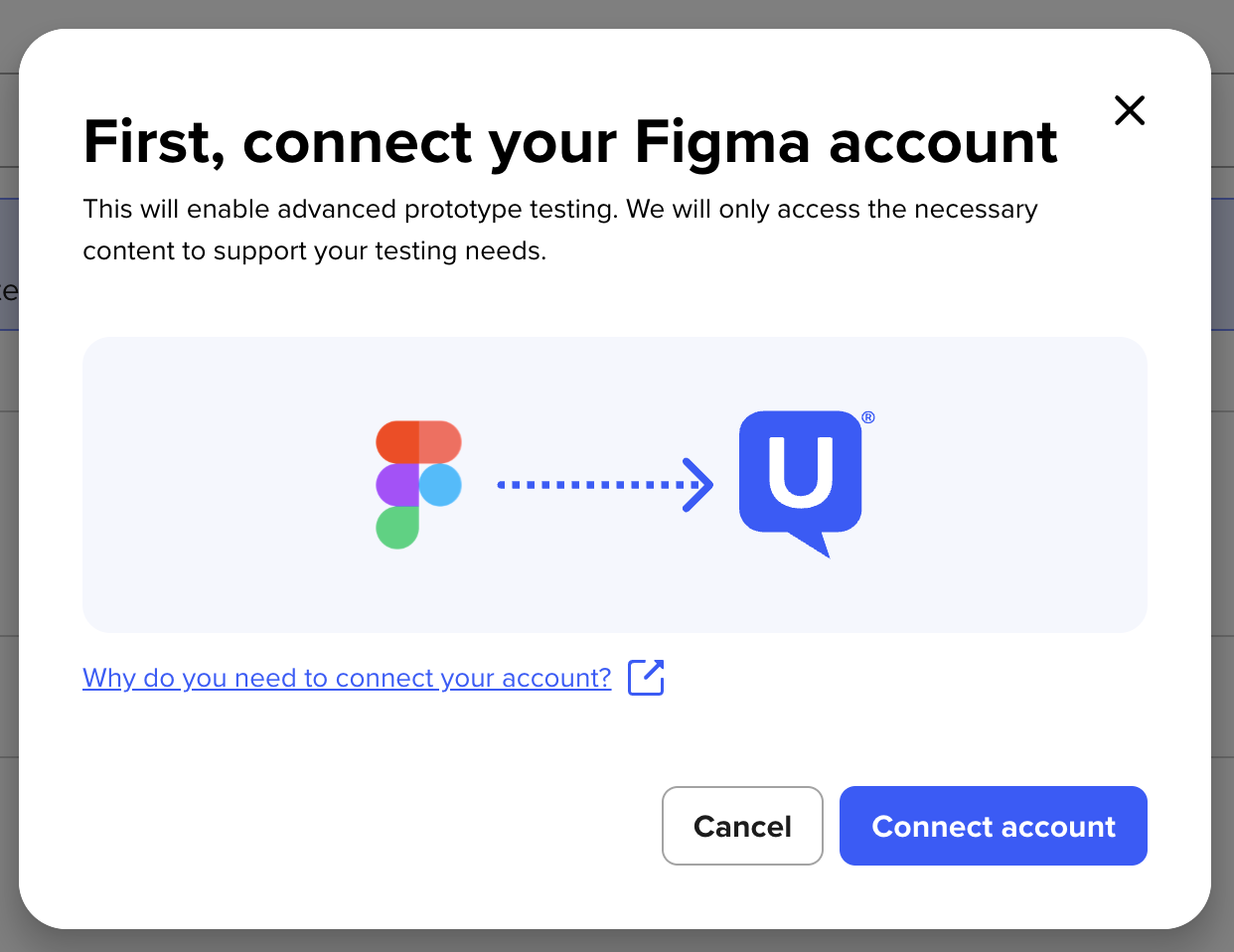
Task: Close the Figma connection dialog
Action: point(1130,110)
